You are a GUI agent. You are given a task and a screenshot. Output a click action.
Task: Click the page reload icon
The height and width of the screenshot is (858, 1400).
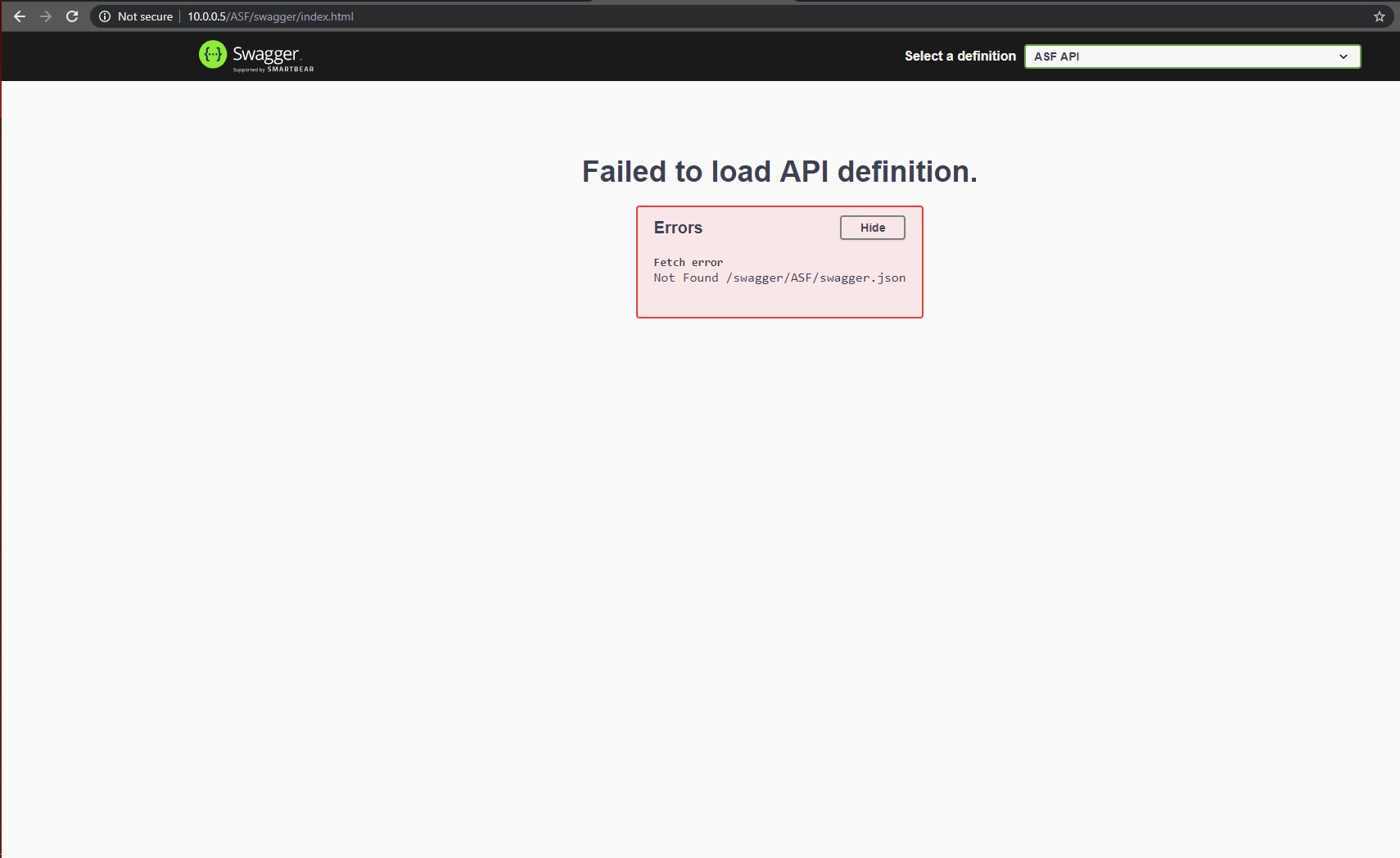(72, 16)
